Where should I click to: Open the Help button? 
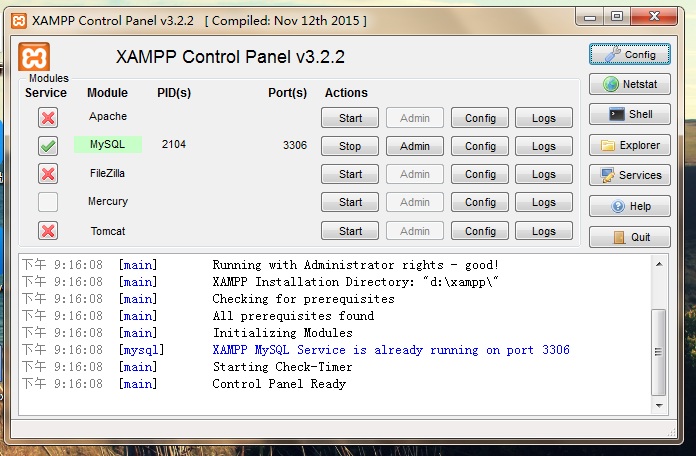coord(629,206)
